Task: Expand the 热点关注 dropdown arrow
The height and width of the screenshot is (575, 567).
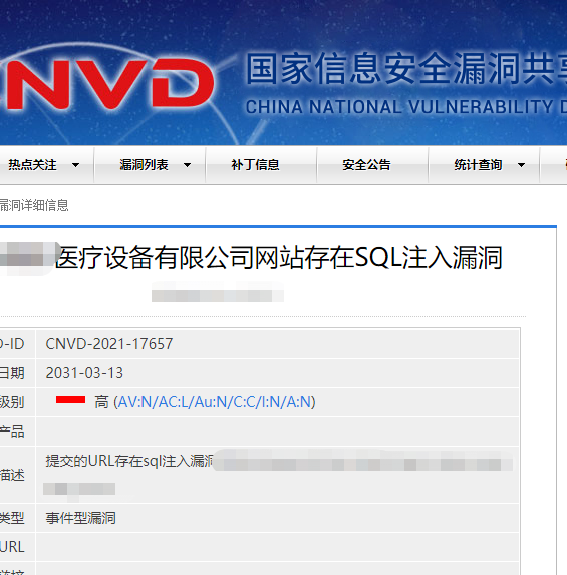Action: click(x=76, y=165)
